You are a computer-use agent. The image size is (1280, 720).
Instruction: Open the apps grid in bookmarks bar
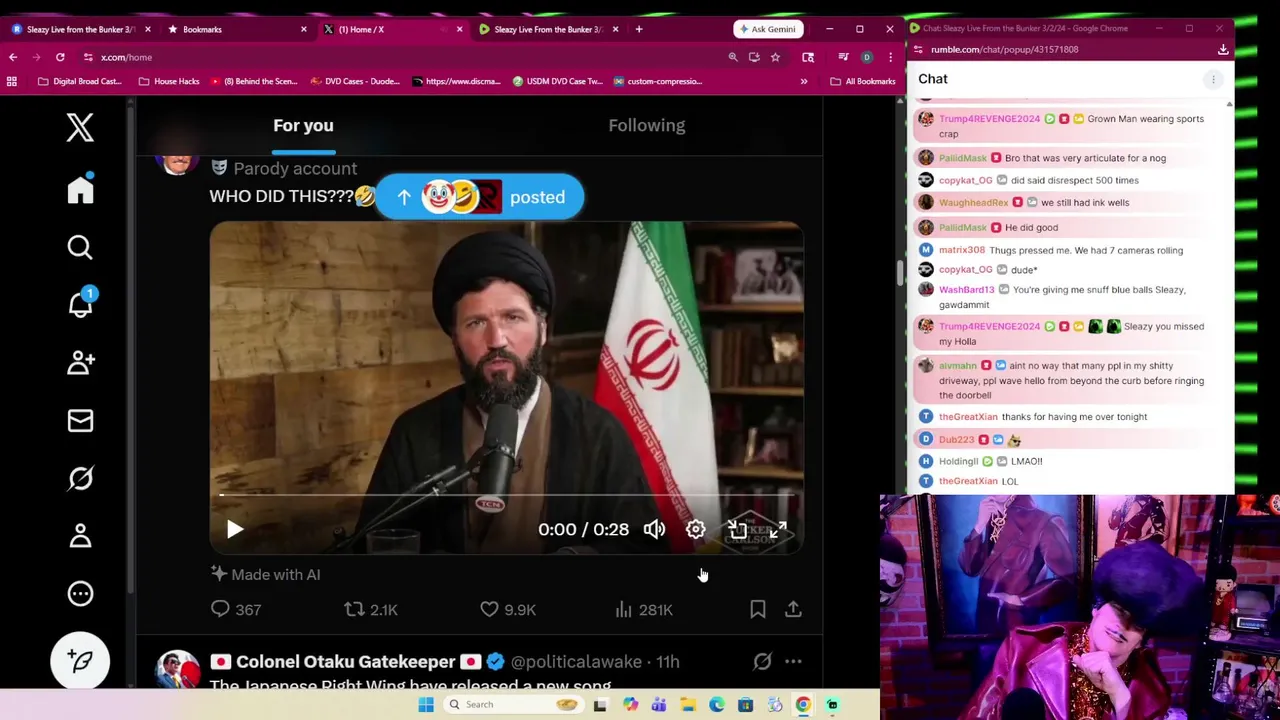12,81
